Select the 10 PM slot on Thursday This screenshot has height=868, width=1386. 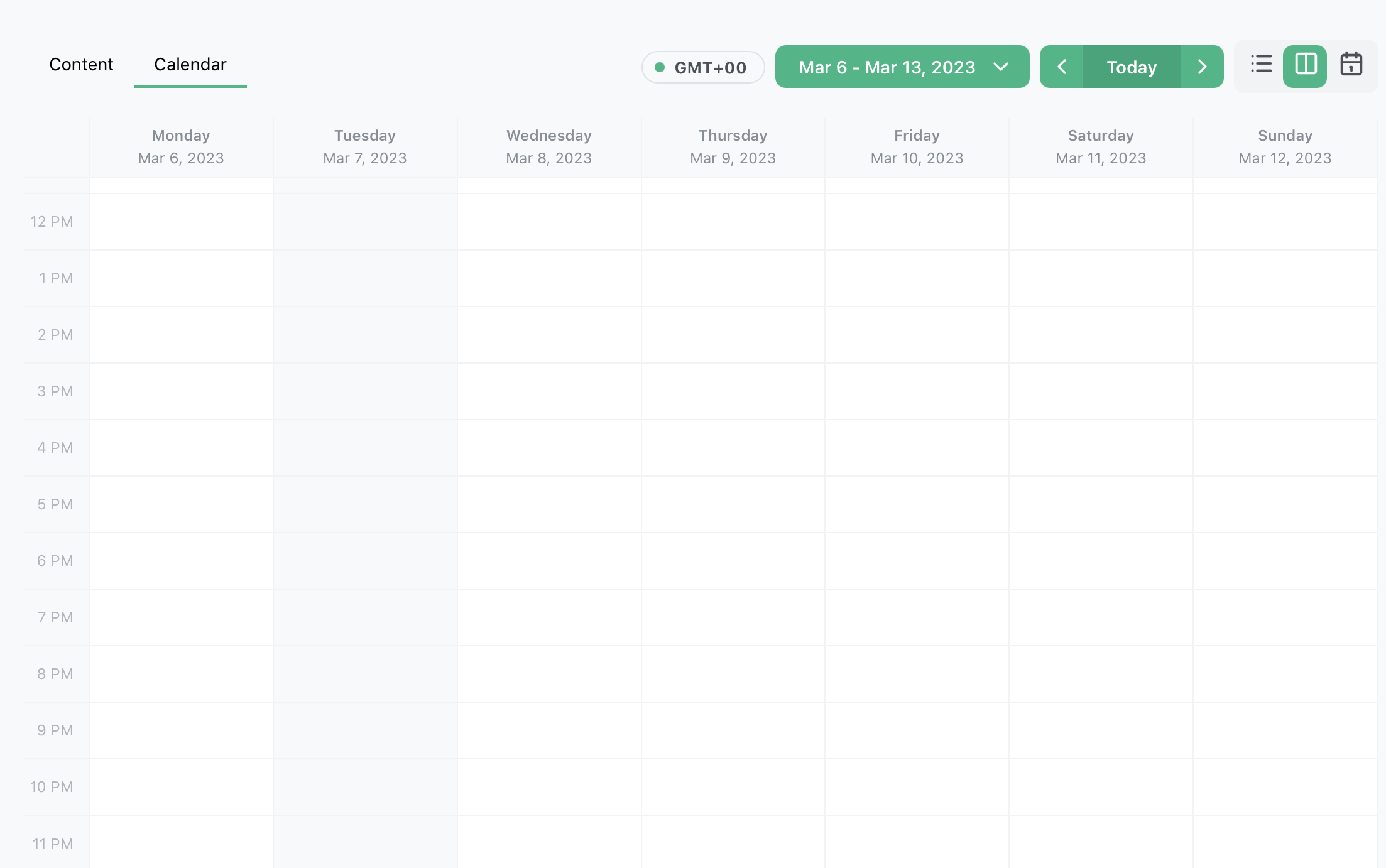tap(733, 787)
